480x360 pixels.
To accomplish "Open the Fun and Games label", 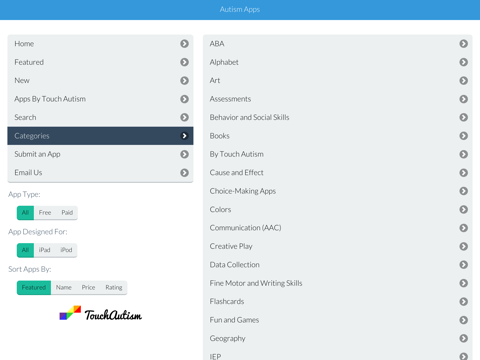I will click(234, 320).
